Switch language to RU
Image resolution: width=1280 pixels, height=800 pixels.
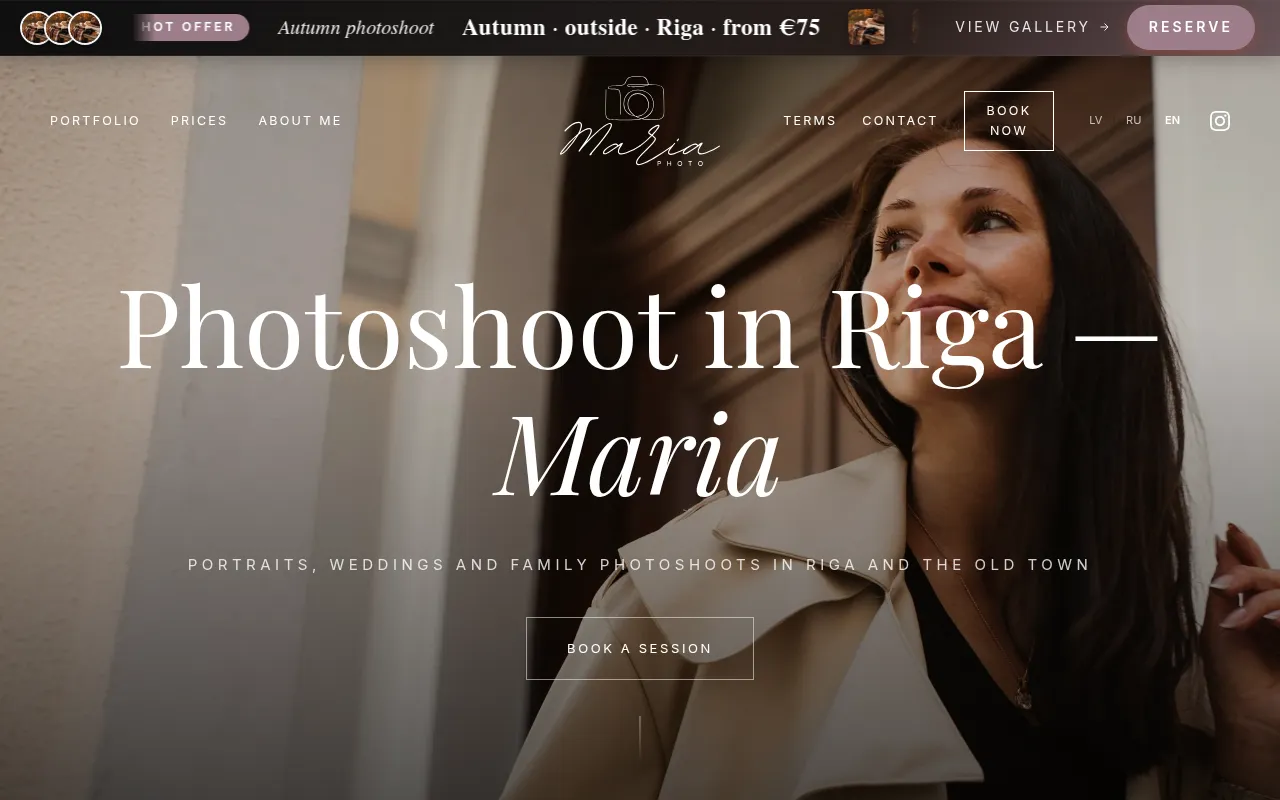click(x=1134, y=121)
